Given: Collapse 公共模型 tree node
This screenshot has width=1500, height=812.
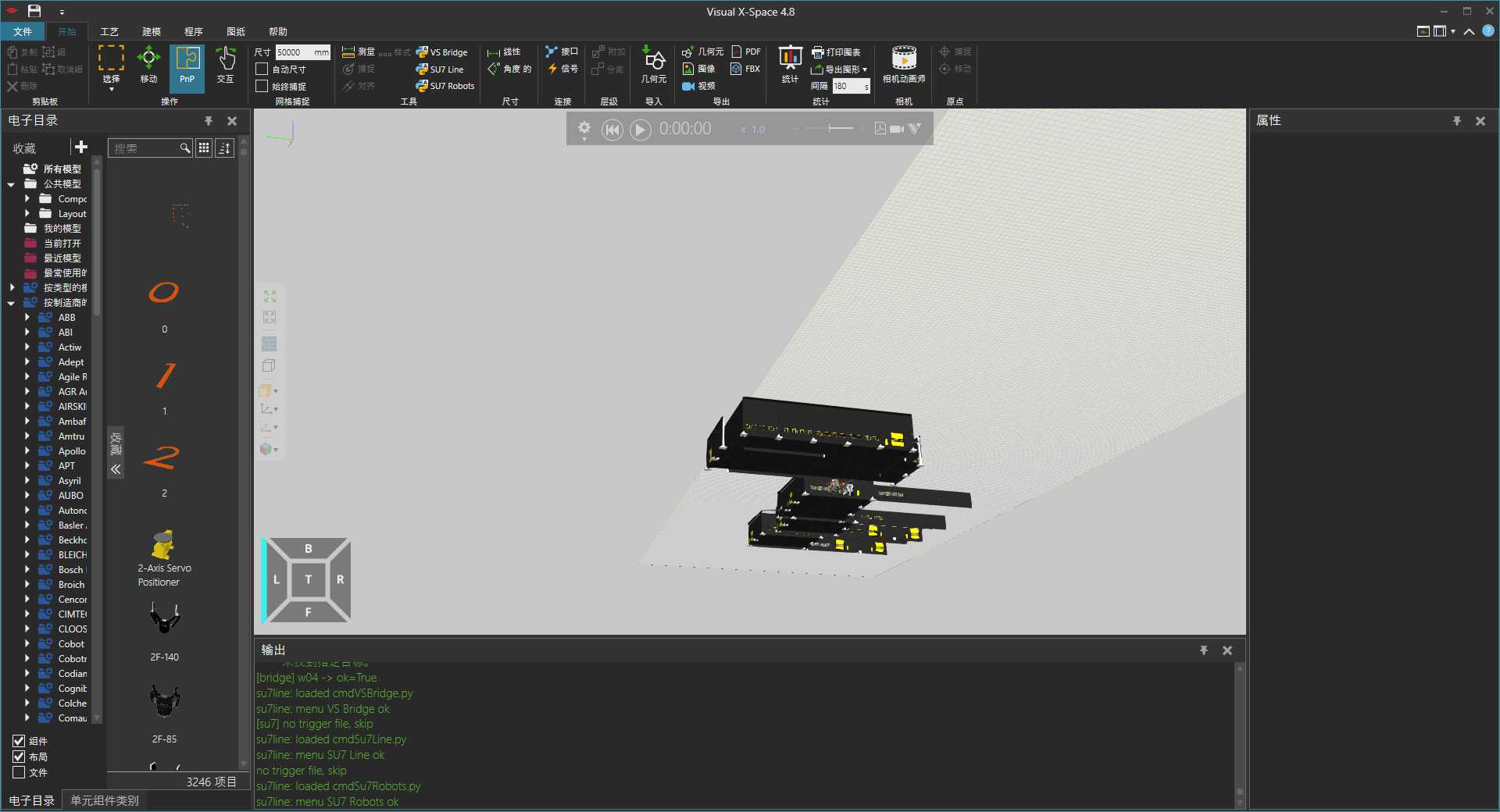Looking at the screenshot, I should pos(11,184).
